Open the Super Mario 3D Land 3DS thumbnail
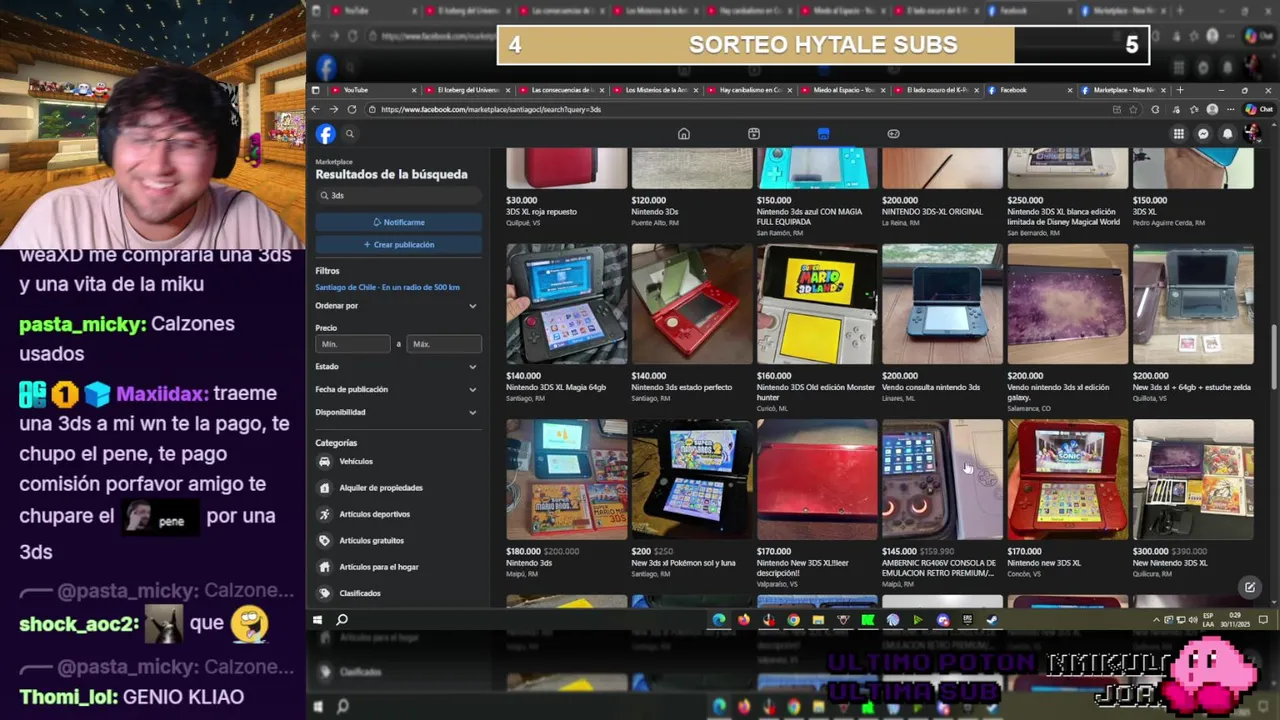This screenshot has width=1280, height=720. coord(817,304)
